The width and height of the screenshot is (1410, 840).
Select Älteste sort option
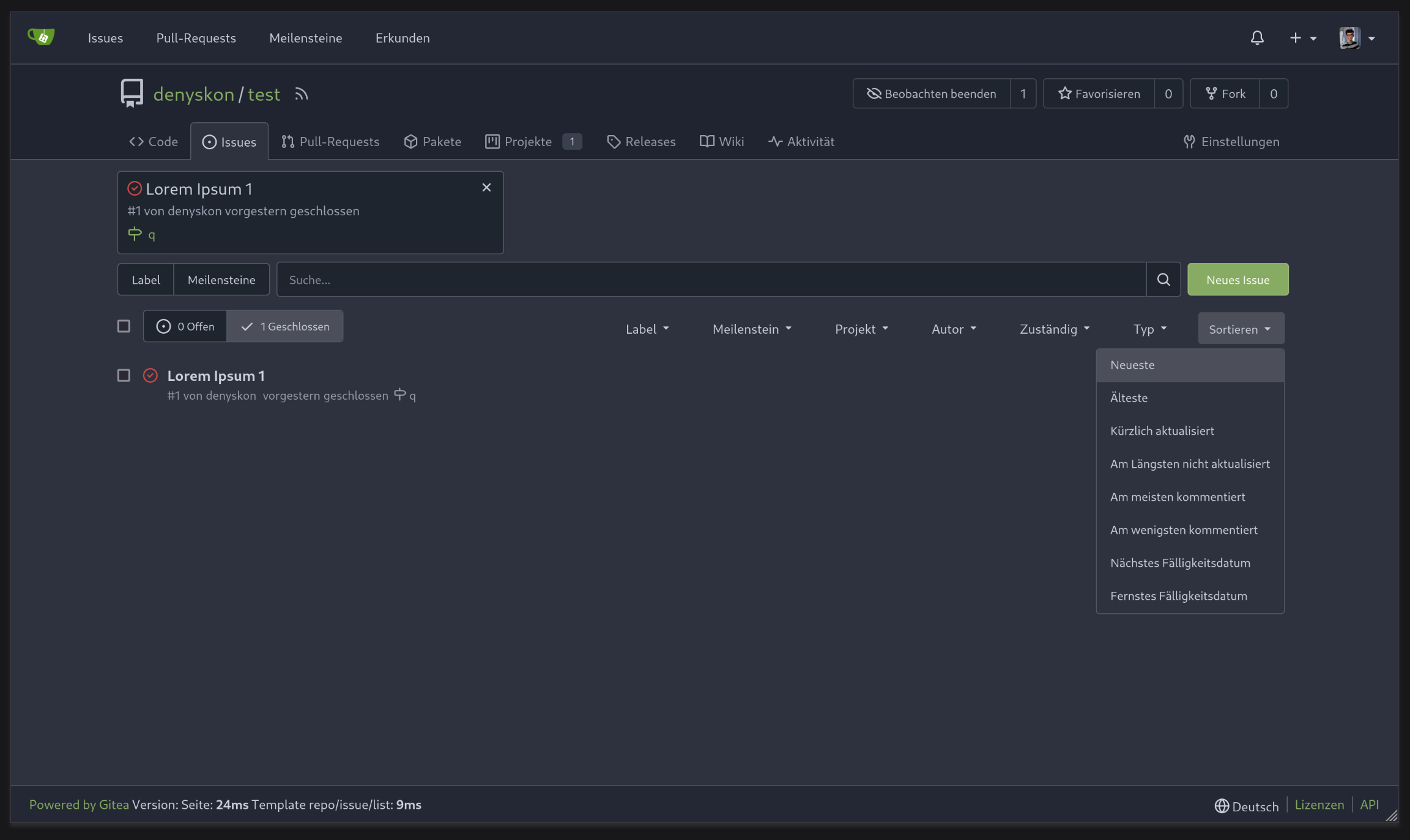click(x=1190, y=398)
